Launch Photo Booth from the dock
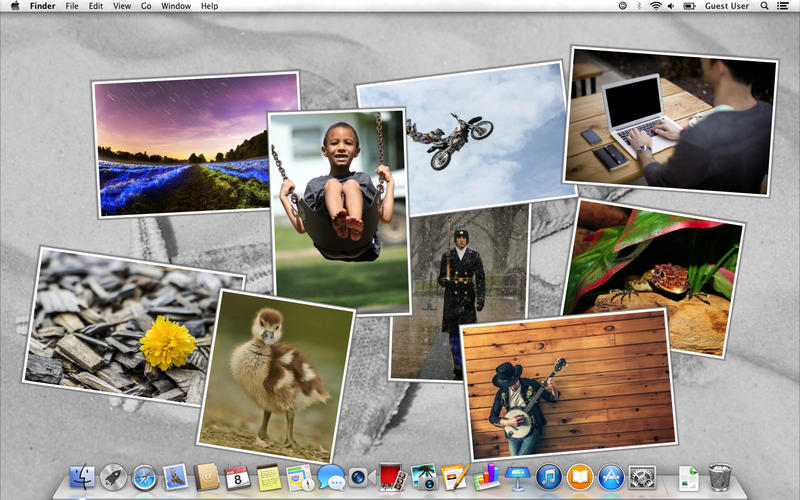The width and height of the screenshot is (800, 500). pos(392,478)
